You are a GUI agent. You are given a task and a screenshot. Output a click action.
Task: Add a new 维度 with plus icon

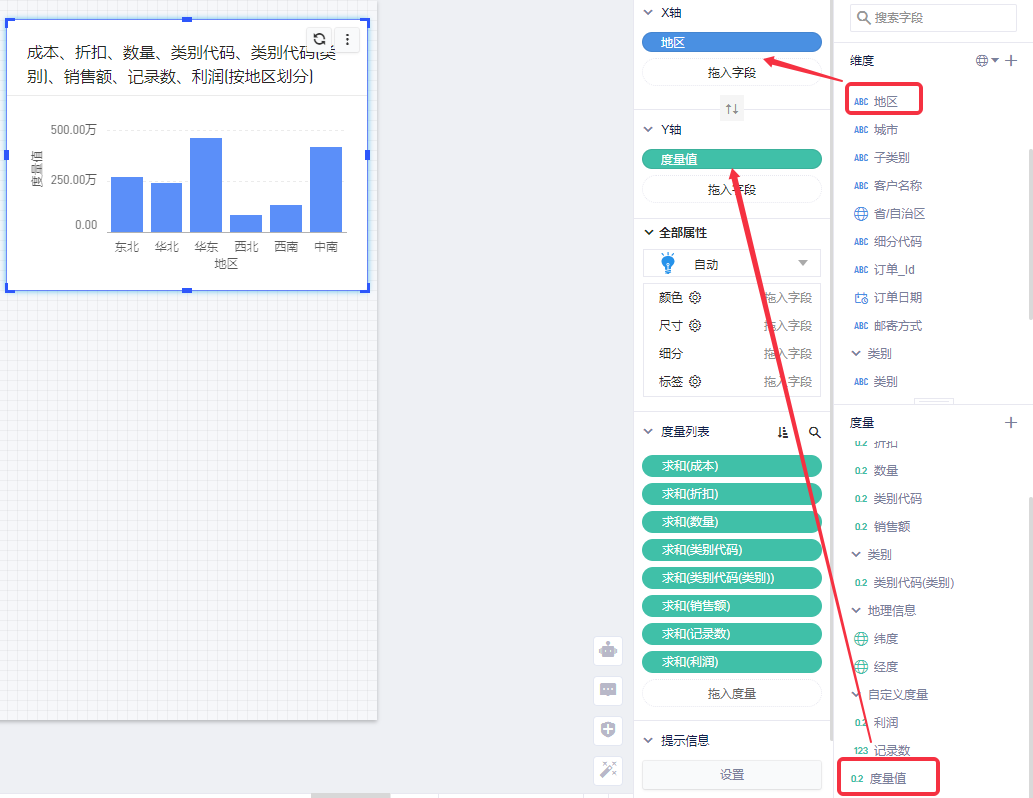point(1011,60)
